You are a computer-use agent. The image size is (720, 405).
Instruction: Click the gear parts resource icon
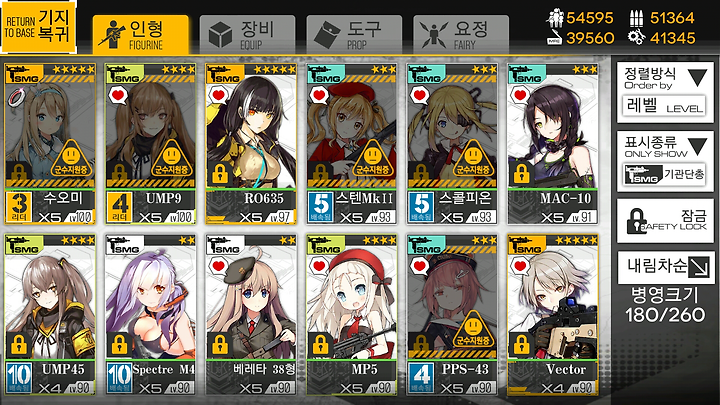(636, 37)
